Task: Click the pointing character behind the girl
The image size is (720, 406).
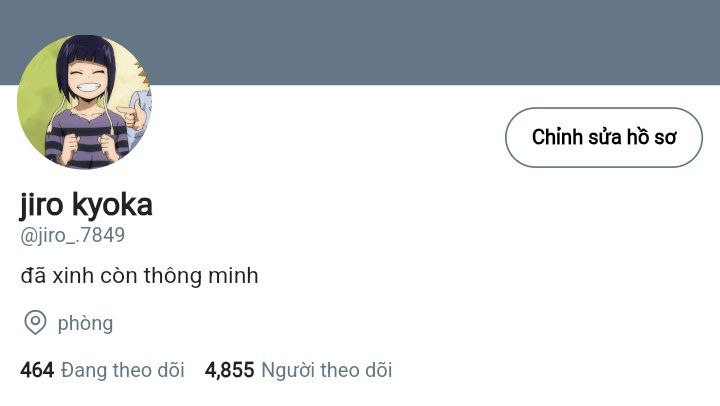Action: (134, 112)
